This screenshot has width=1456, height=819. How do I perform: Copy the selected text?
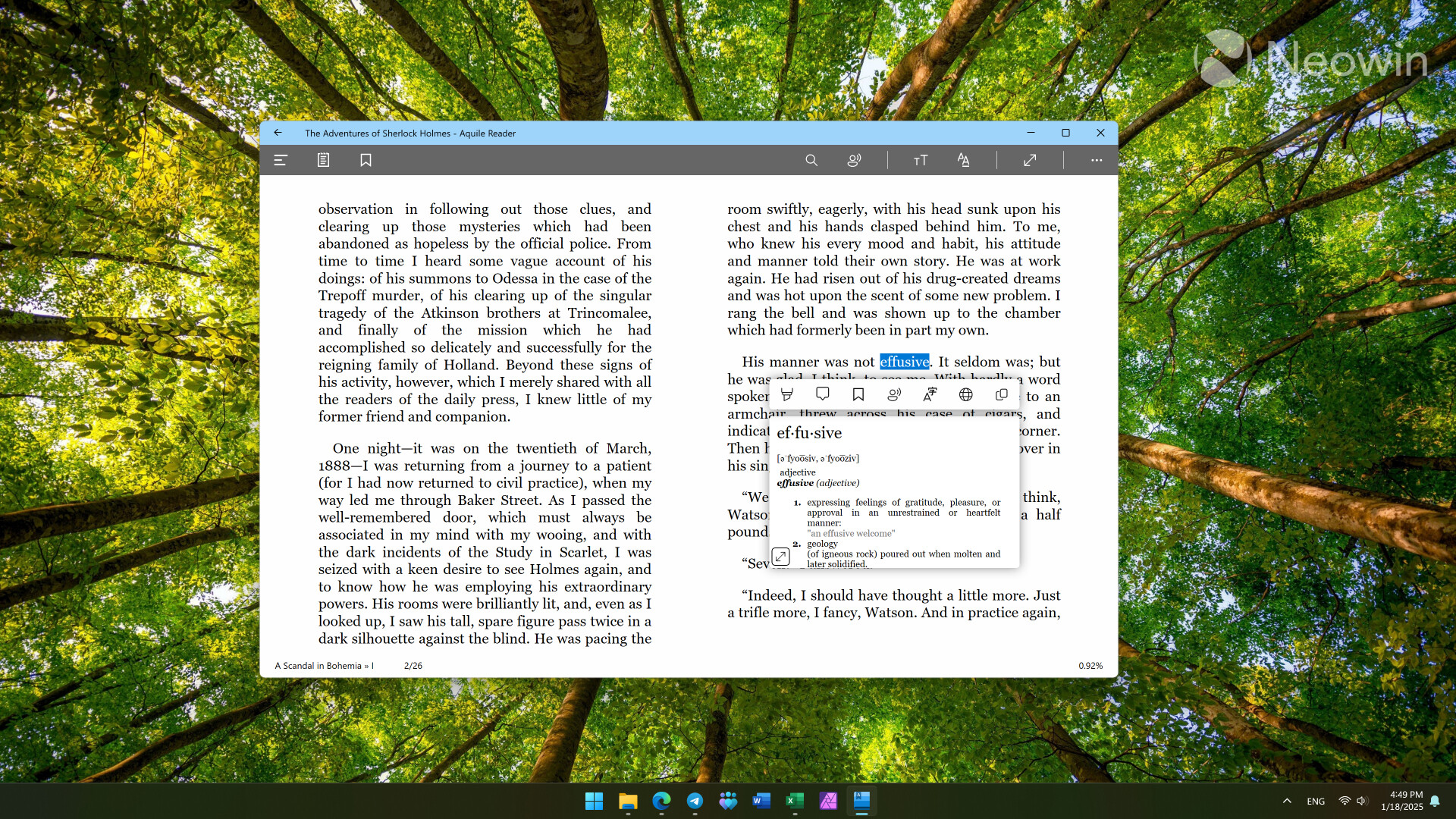(1001, 394)
